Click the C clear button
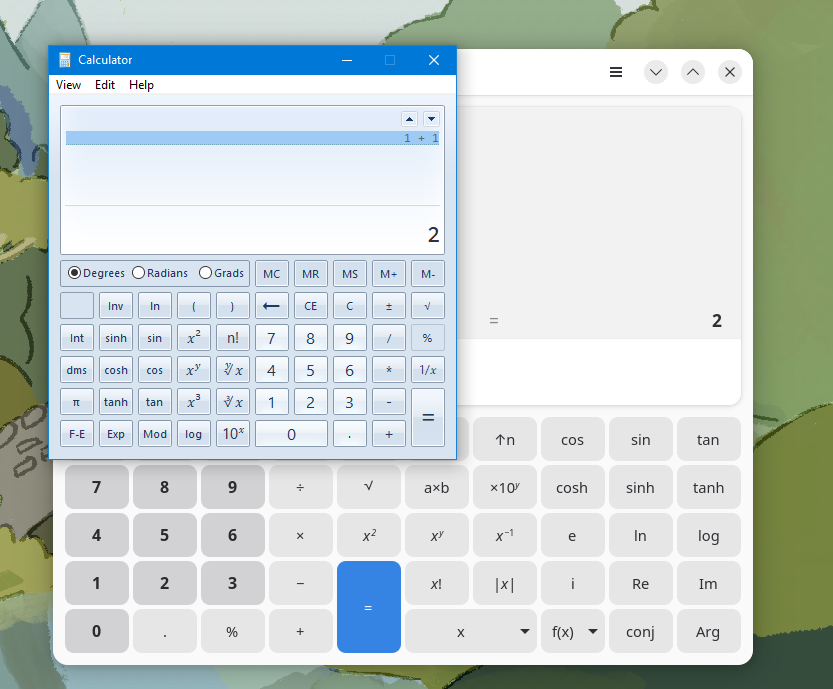Viewport: 833px width, 689px height. pyautogui.click(x=350, y=306)
